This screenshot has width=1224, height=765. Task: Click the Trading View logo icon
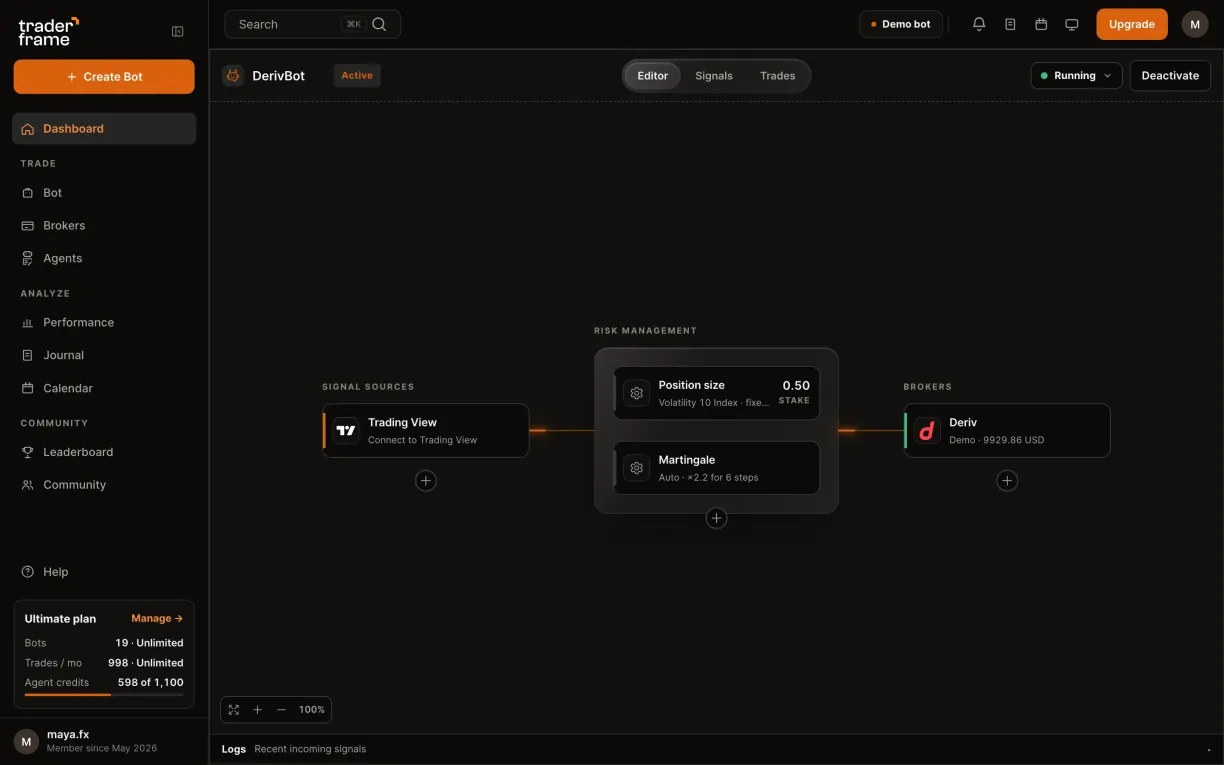[x=346, y=430]
